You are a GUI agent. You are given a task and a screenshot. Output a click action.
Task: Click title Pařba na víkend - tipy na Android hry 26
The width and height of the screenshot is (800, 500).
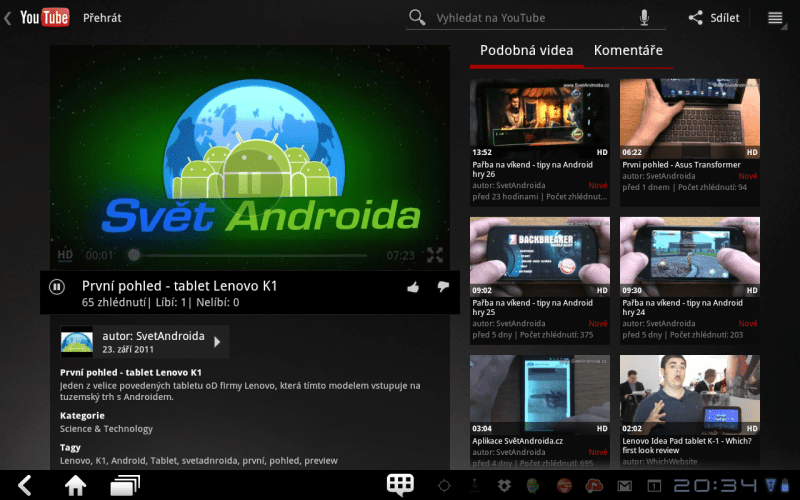pos(533,169)
